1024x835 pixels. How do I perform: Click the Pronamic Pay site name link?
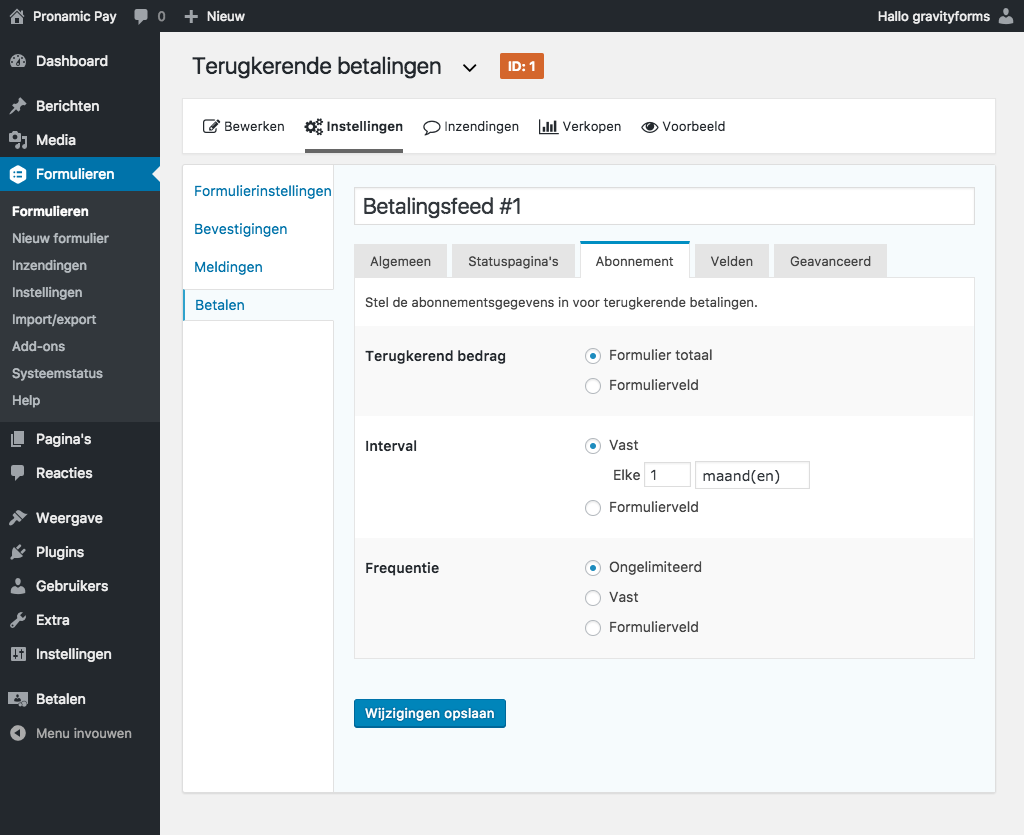point(74,16)
